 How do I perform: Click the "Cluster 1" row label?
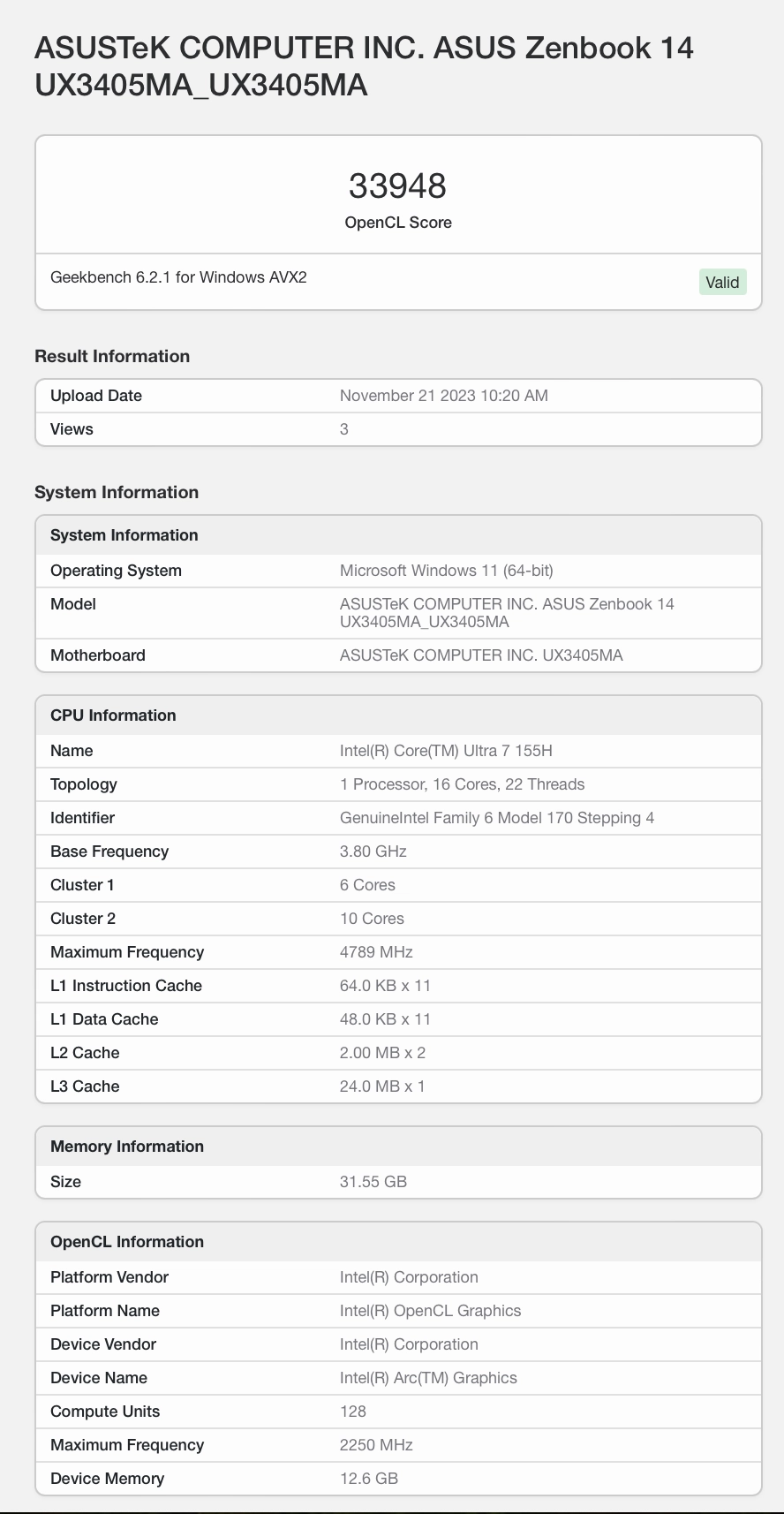82,885
